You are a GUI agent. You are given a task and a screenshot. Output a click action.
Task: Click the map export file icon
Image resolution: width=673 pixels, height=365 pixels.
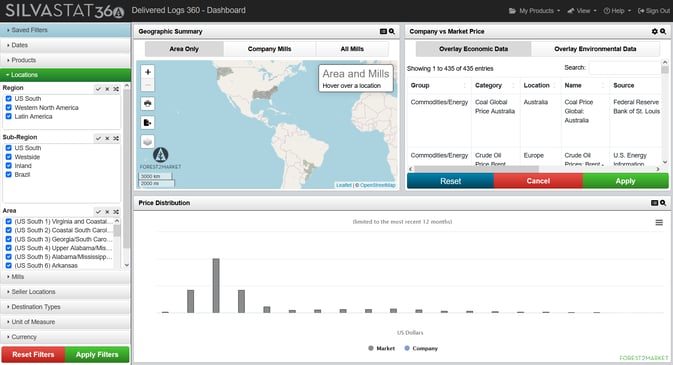[x=148, y=123]
